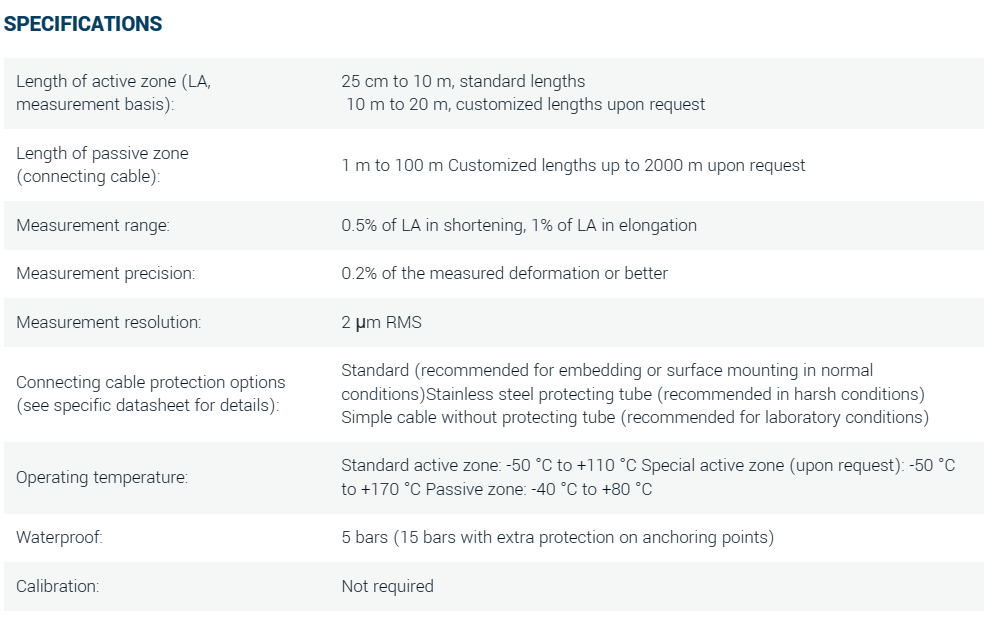Click the '5 bars (15 bars with extra protection)' value
Screen dimensions: 993x619
pos(557,538)
